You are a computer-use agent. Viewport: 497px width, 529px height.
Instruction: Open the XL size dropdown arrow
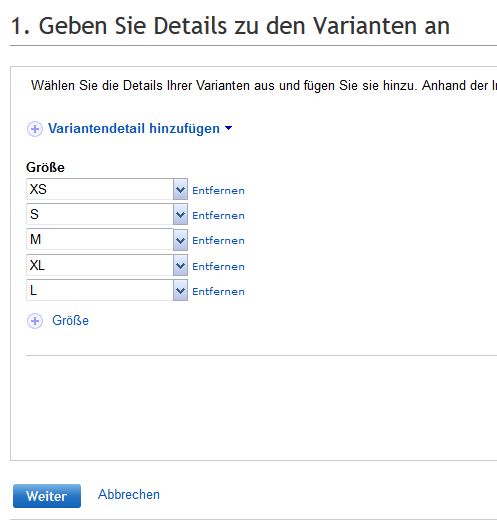pyautogui.click(x=181, y=266)
